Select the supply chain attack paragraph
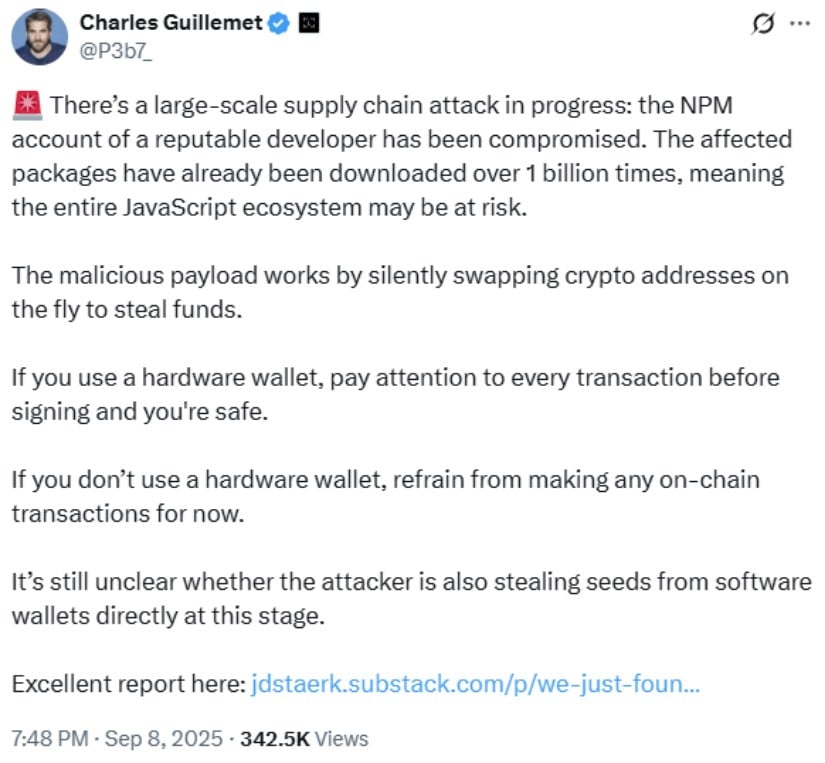Image resolution: width=825 pixels, height=763 pixels. [402, 156]
